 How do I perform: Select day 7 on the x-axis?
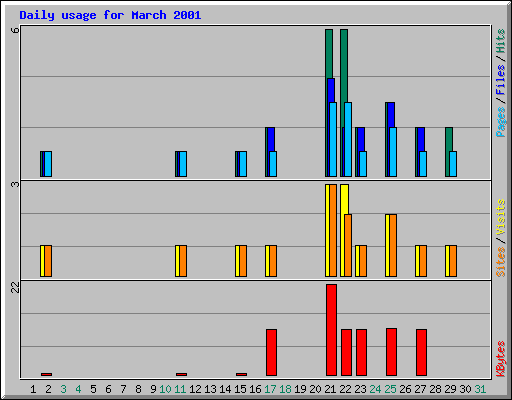pyautogui.click(x=123, y=389)
